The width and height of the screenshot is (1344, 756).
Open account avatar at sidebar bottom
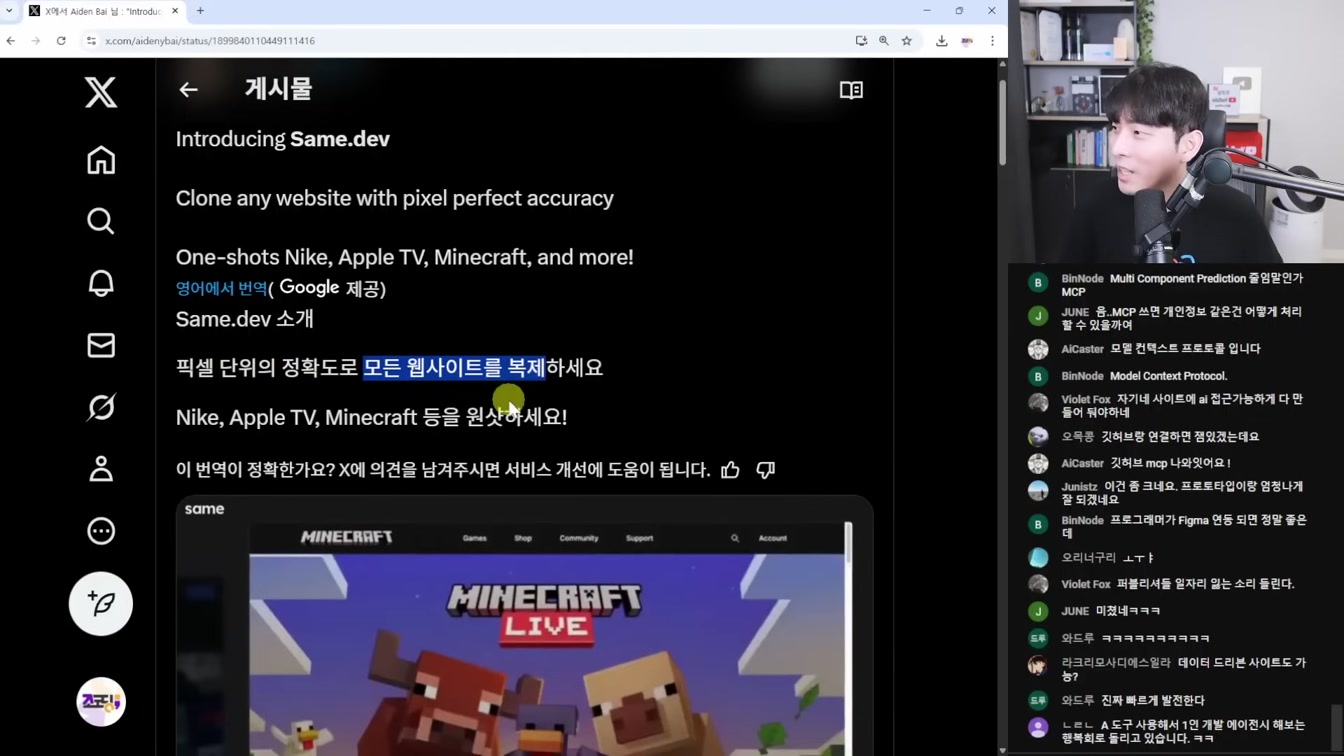point(100,702)
